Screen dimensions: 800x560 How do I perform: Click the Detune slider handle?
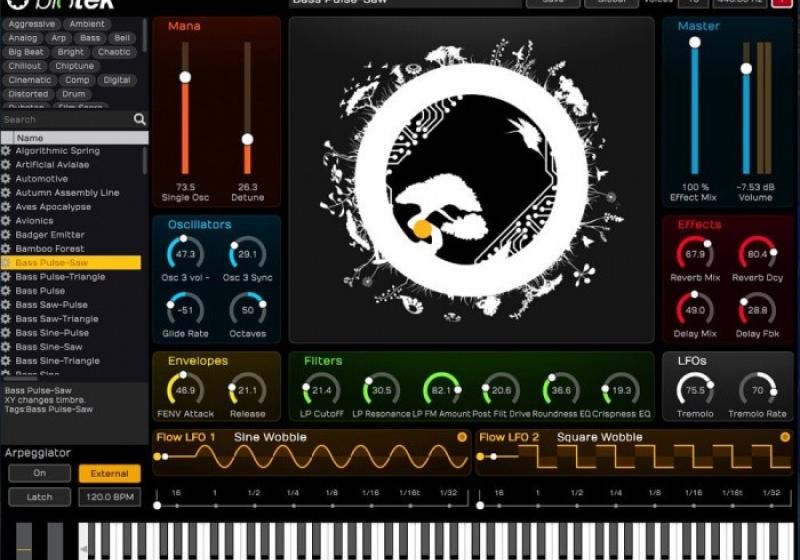coord(247,139)
